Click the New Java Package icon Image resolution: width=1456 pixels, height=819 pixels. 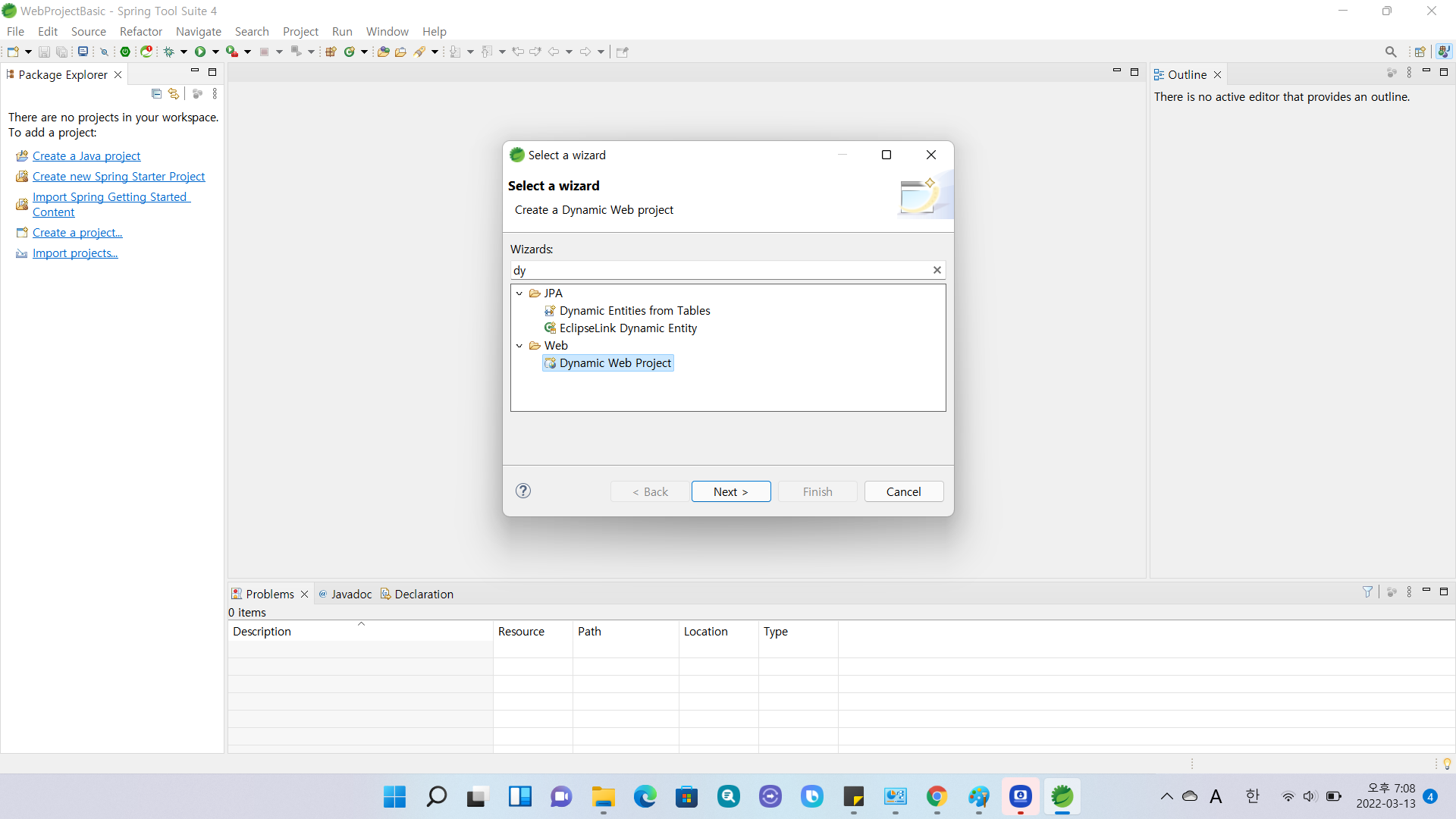331,52
